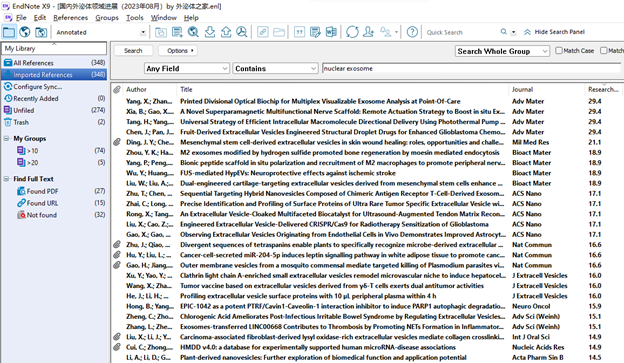Select the Recently Added group
The height and width of the screenshot is (363, 624).
pyautogui.click(x=55, y=98)
